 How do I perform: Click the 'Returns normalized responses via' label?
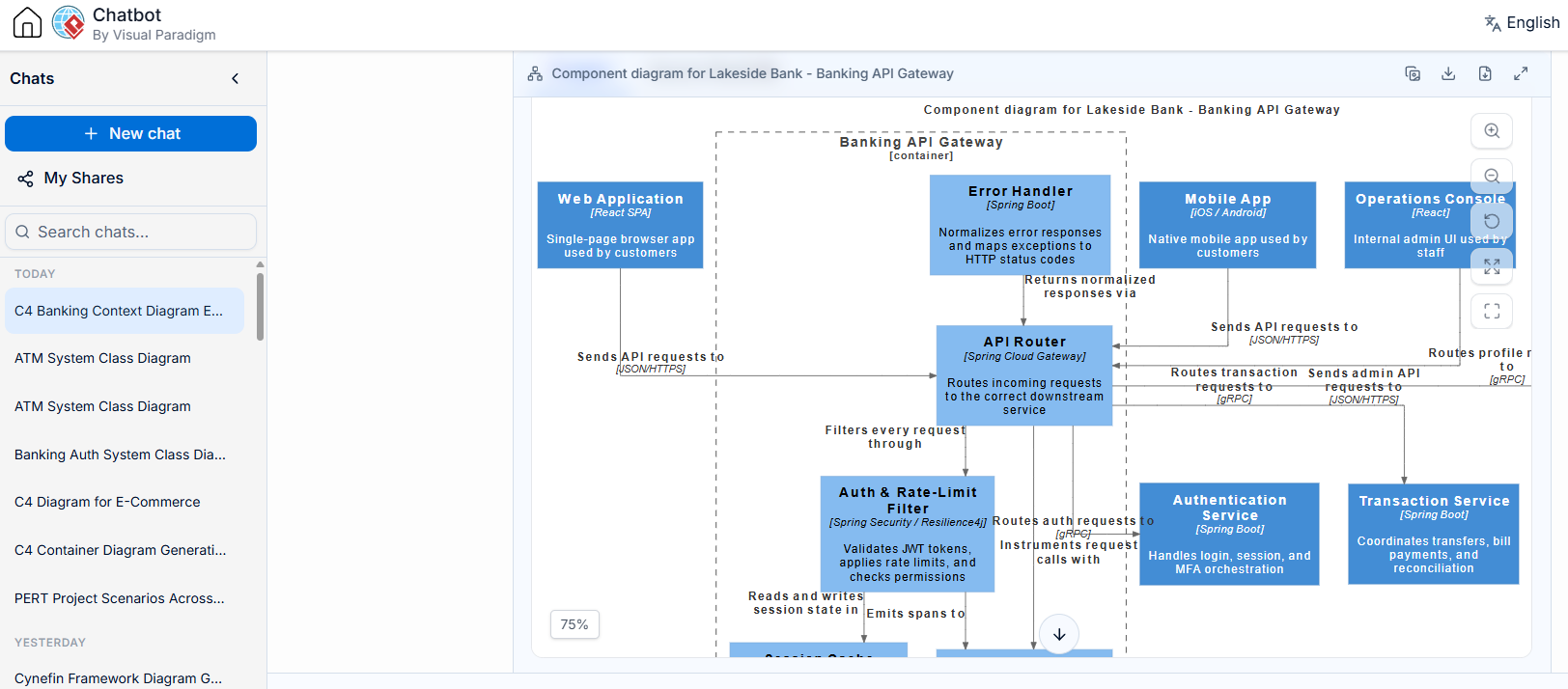(x=1090, y=287)
